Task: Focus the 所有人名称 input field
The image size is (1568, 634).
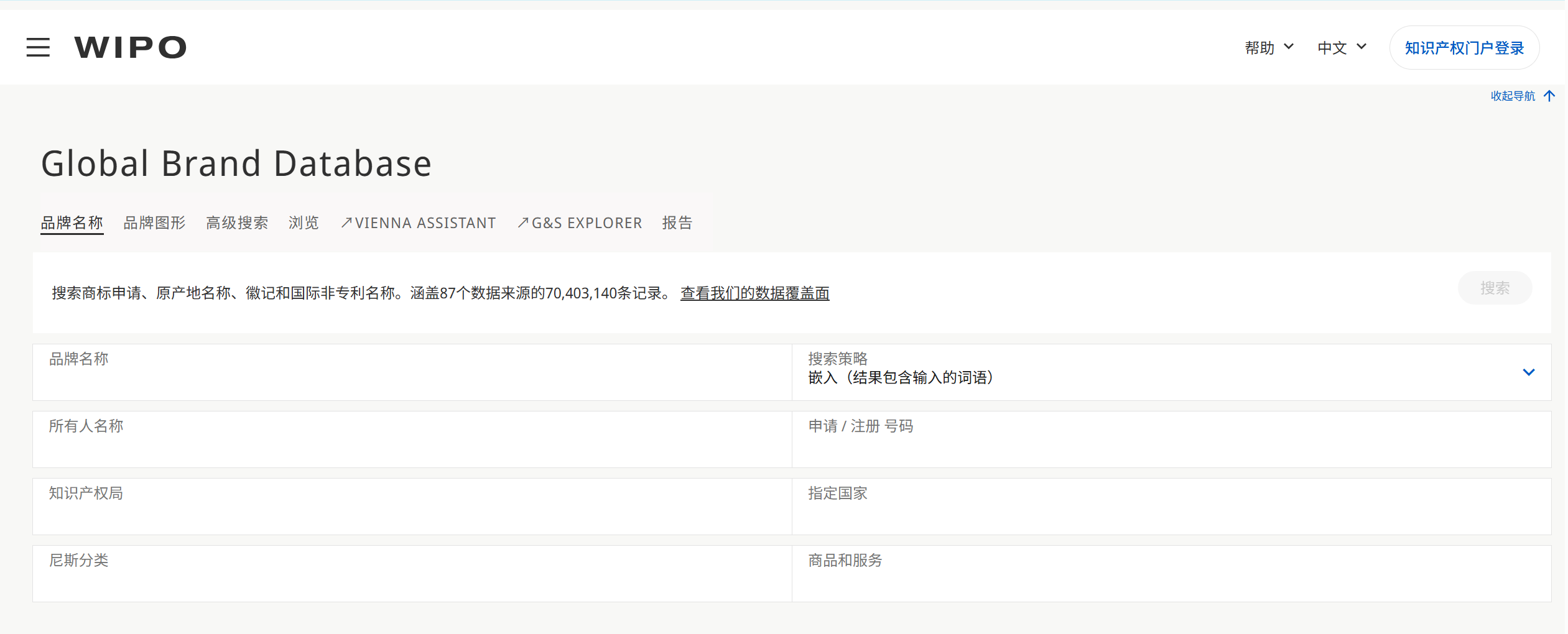Action: click(x=412, y=439)
